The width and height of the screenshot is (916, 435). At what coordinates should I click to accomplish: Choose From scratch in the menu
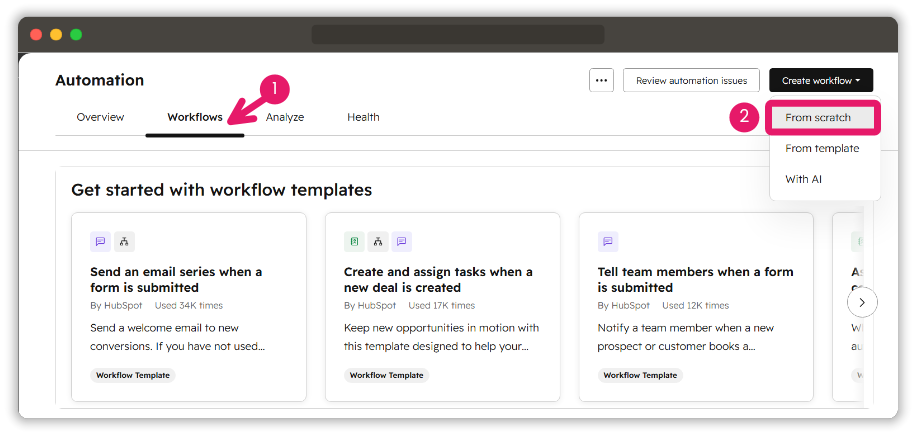click(822, 117)
